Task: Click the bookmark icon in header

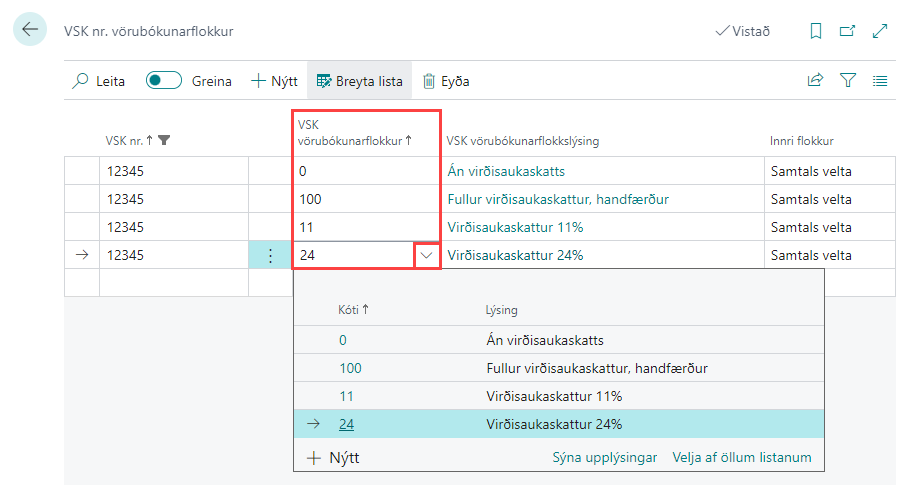Action: [816, 31]
